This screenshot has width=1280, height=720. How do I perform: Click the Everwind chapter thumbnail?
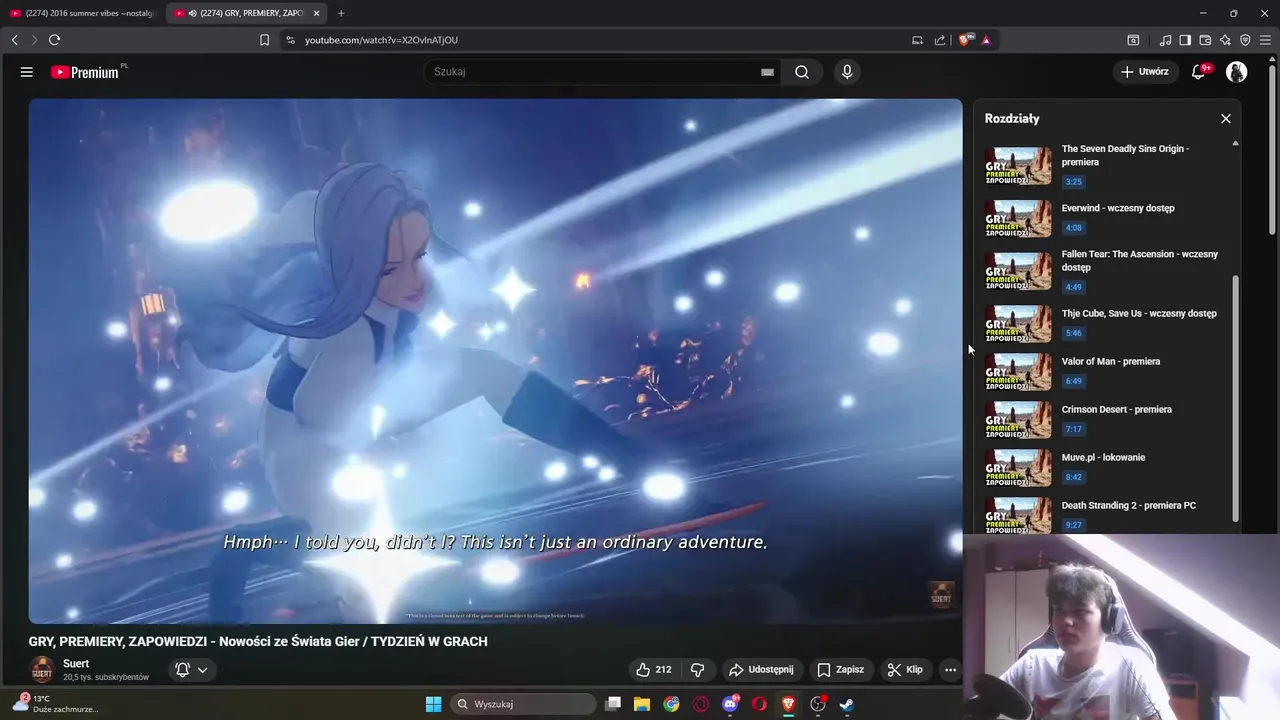(x=1018, y=219)
